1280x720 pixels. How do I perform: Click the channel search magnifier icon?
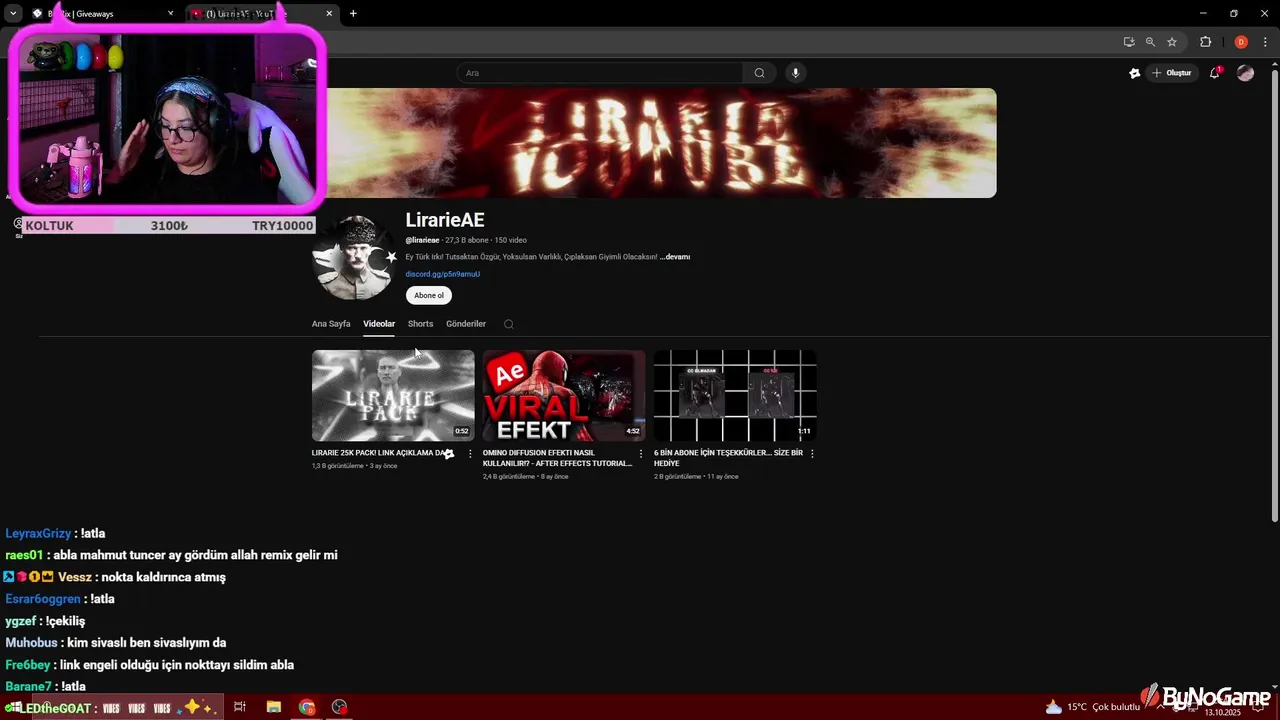pos(508,324)
